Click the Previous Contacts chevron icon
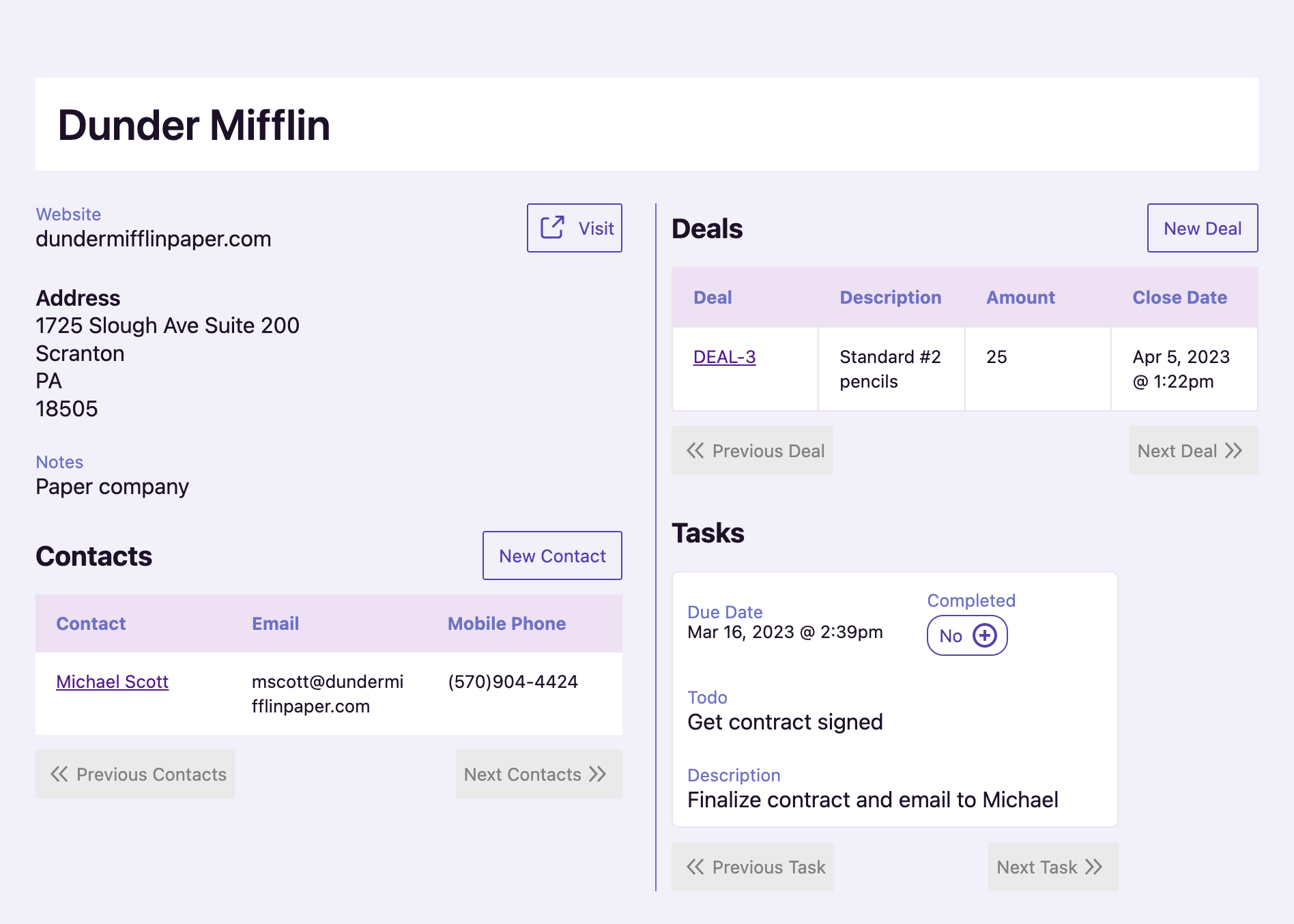Screen dimensions: 1294x924 60,774
